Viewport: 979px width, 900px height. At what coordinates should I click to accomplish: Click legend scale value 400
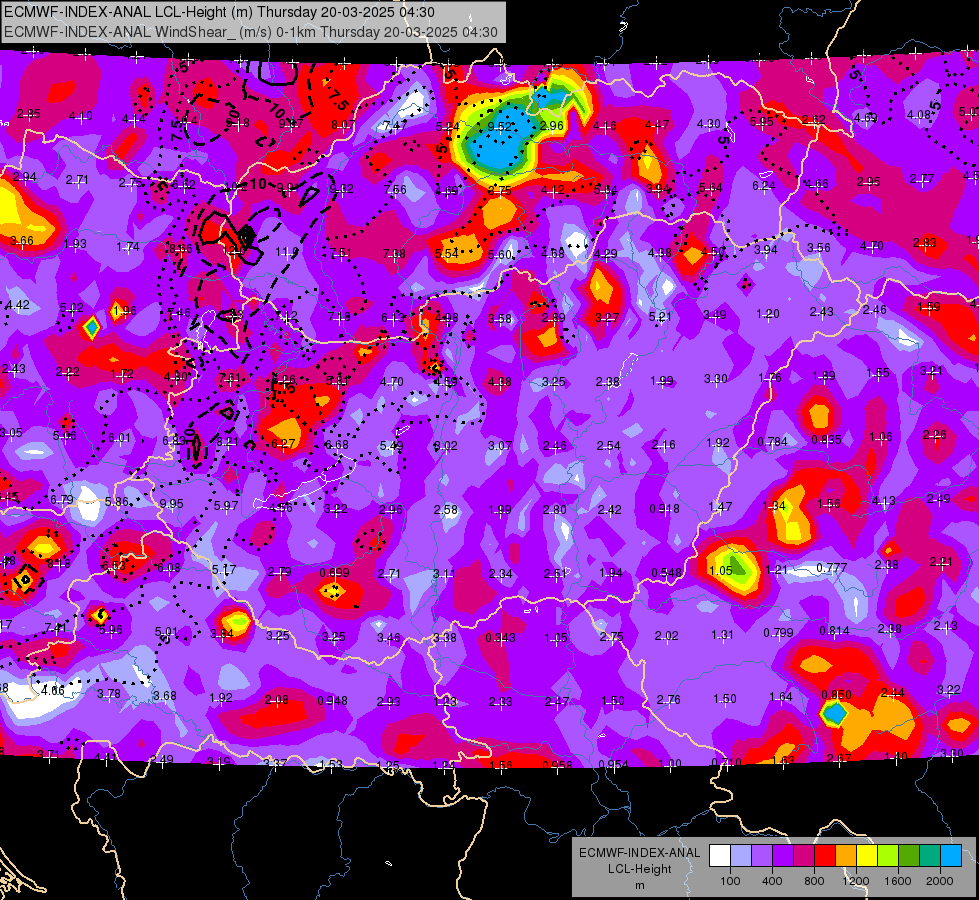[772, 881]
